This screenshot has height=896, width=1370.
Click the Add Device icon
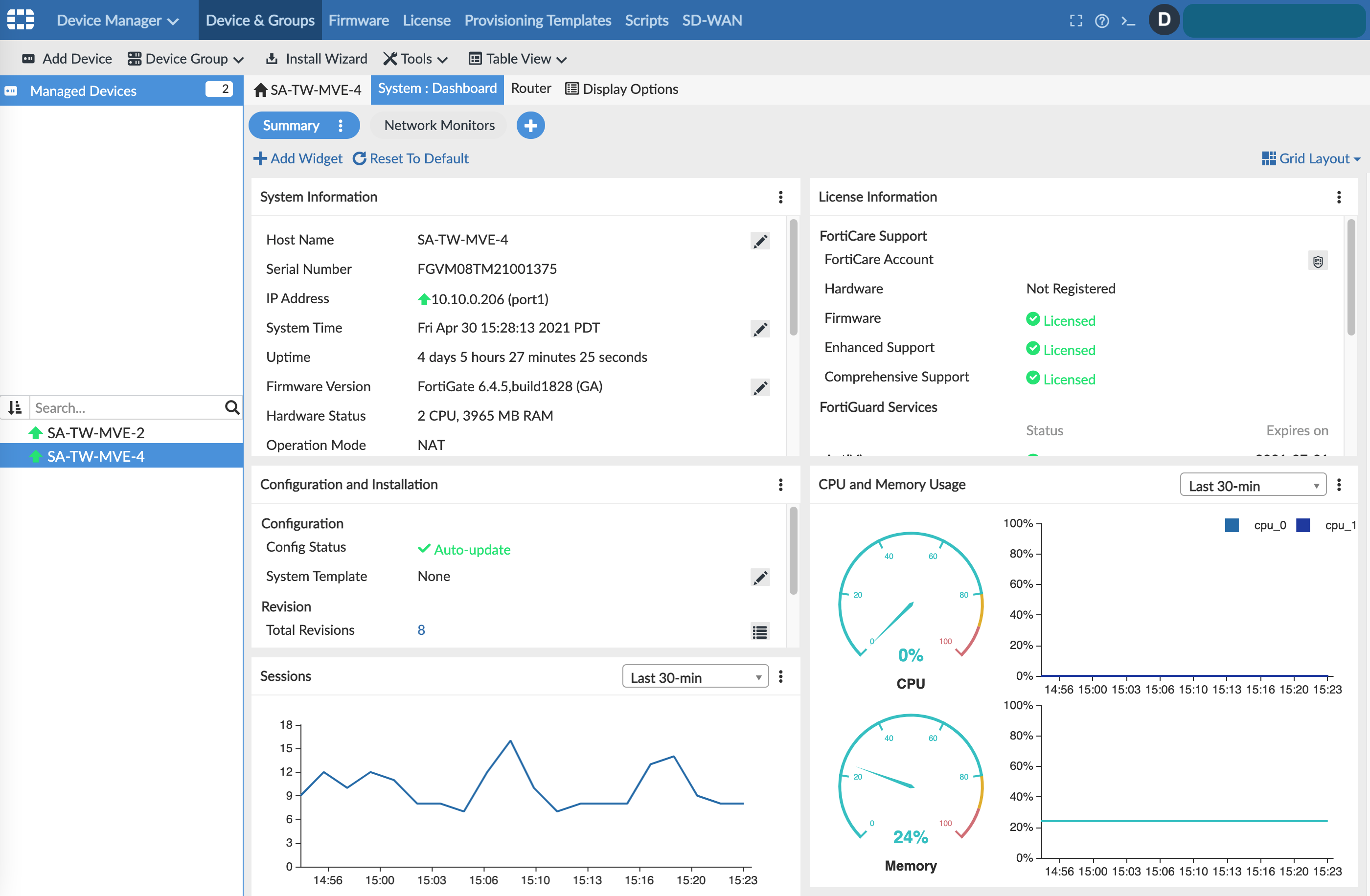tap(29, 58)
